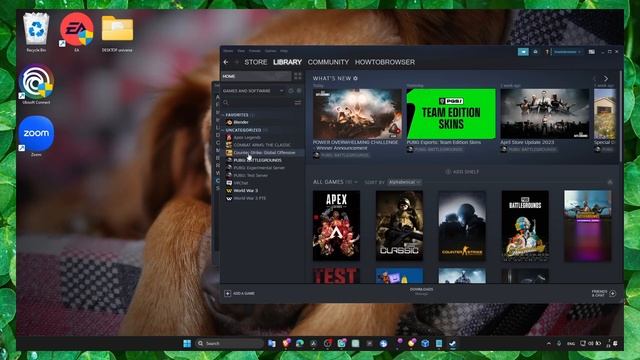The width and height of the screenshot is (640, 360).
Task: Go back with the Steam back arrow
Action: 226,62
